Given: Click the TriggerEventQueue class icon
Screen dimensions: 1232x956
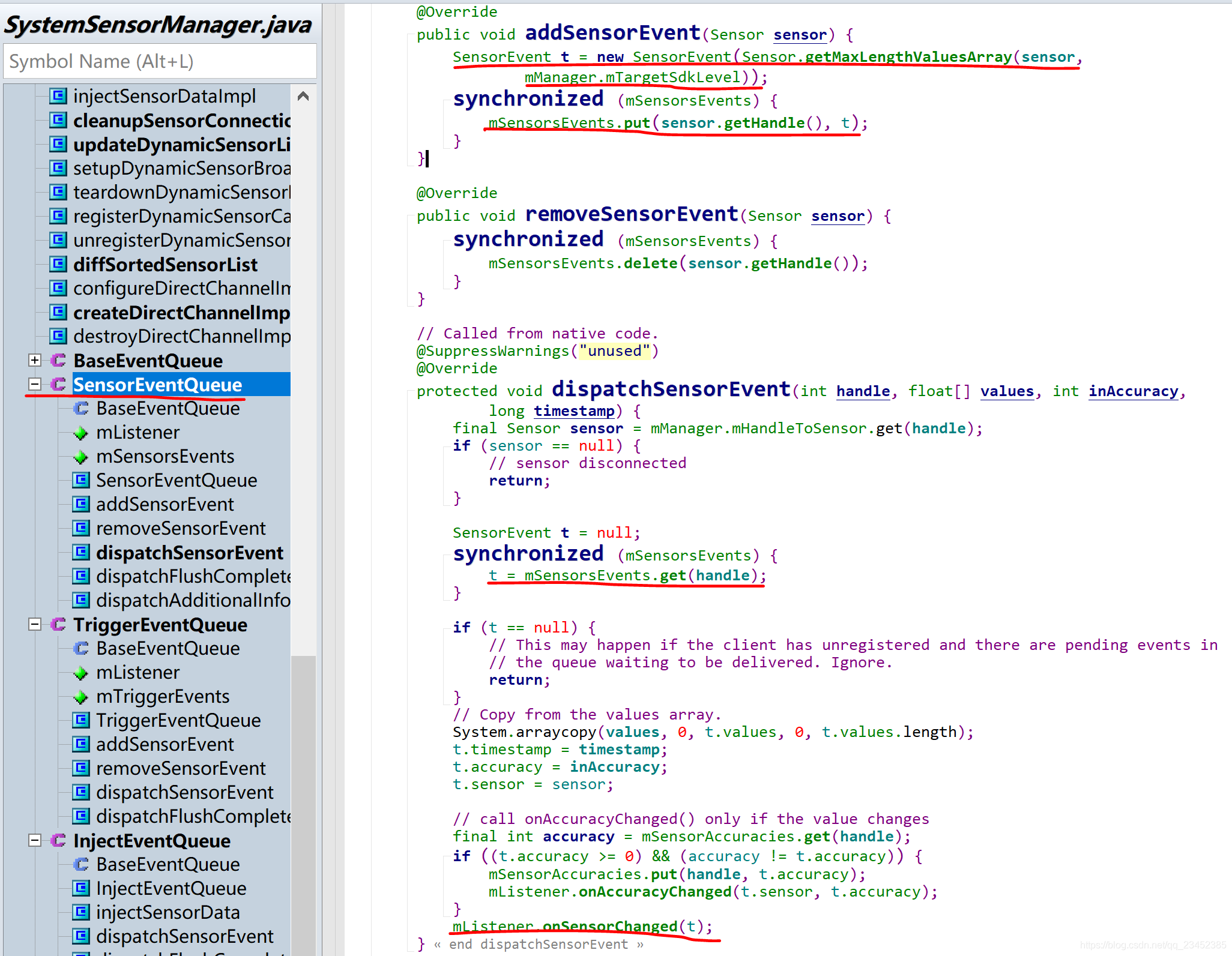Looking at the screenshot, I should point(58,624).
